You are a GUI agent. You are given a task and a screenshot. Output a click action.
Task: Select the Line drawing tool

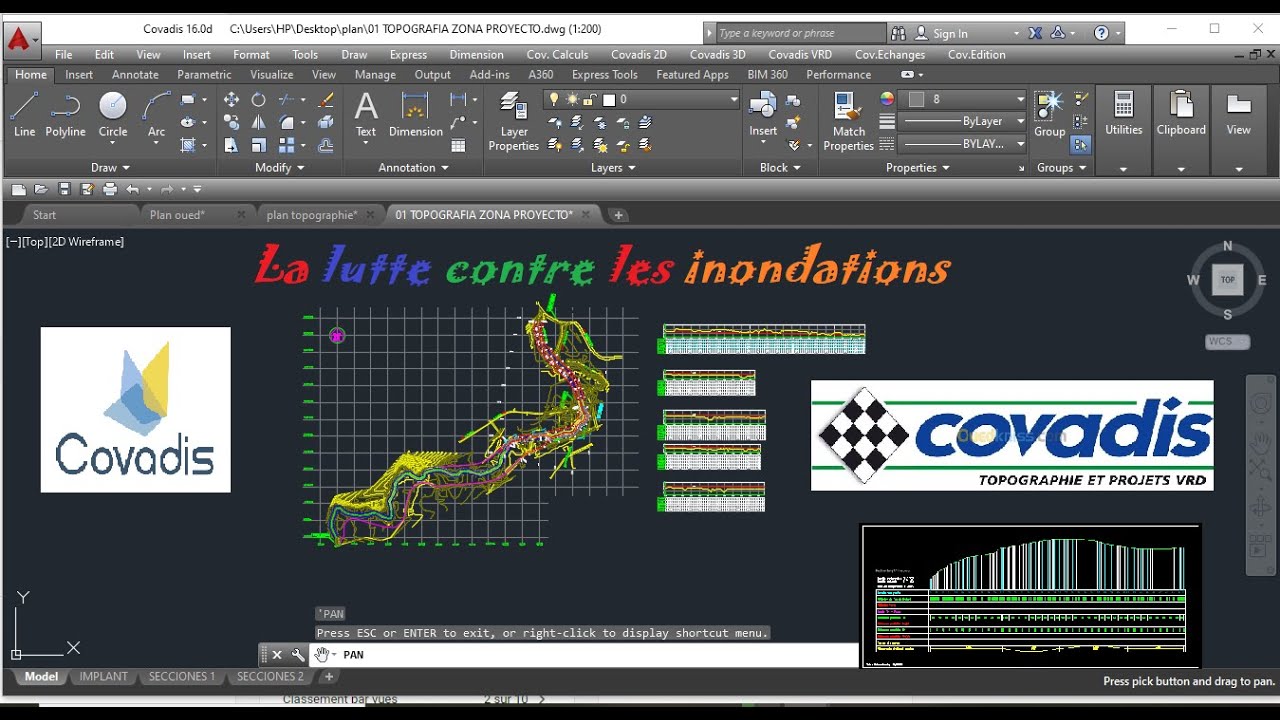coord(24,113)
